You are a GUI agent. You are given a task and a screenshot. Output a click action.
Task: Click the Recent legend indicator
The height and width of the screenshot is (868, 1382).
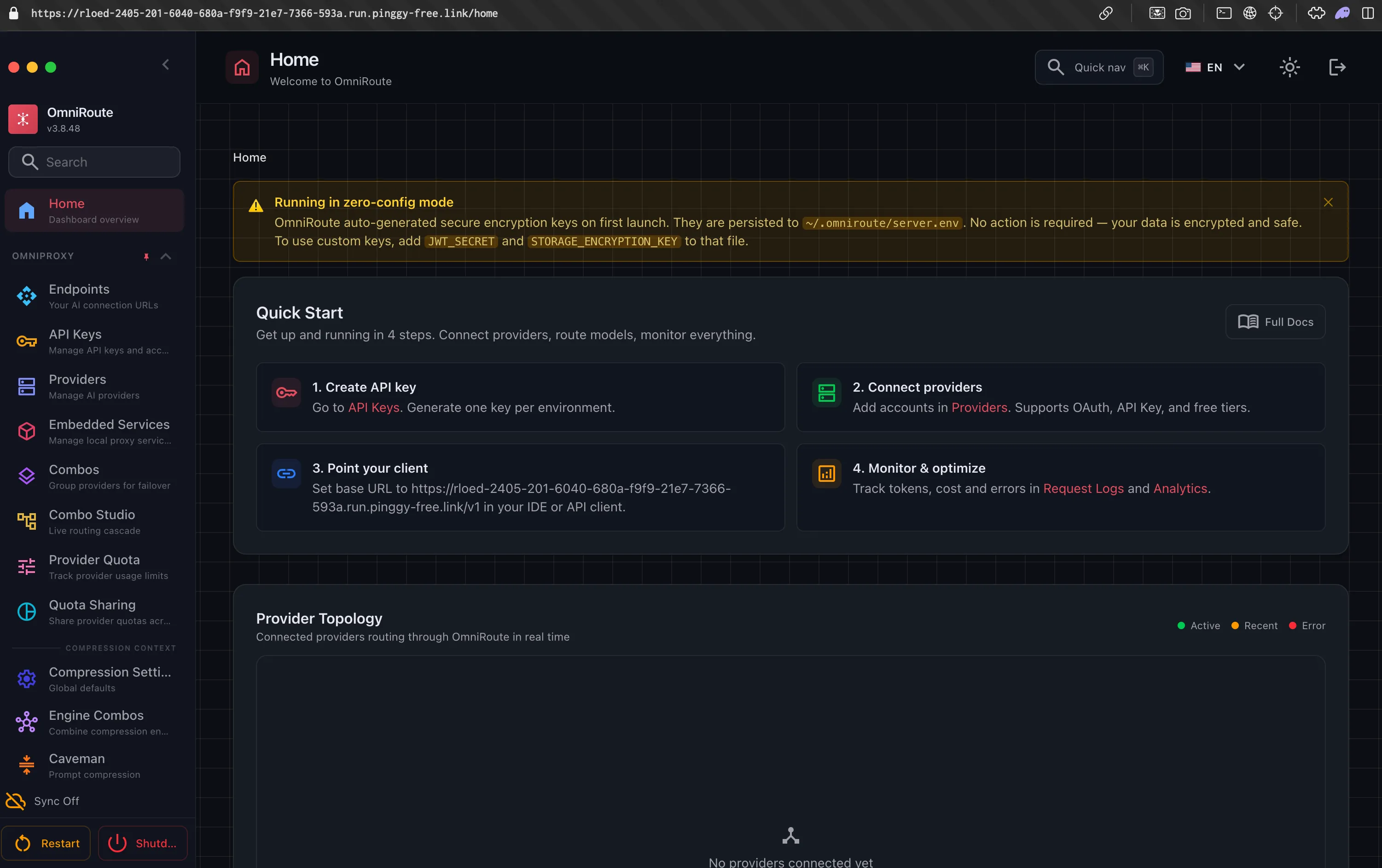[1254, 625]
